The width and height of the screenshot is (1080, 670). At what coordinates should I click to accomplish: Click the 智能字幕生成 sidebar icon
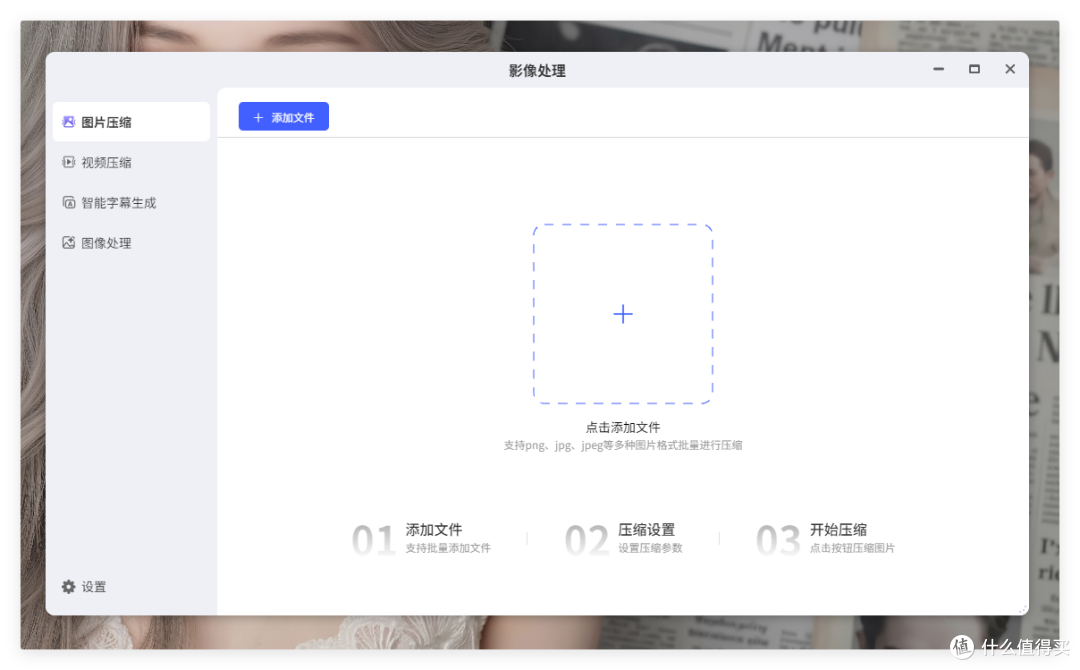click(68, 202)
